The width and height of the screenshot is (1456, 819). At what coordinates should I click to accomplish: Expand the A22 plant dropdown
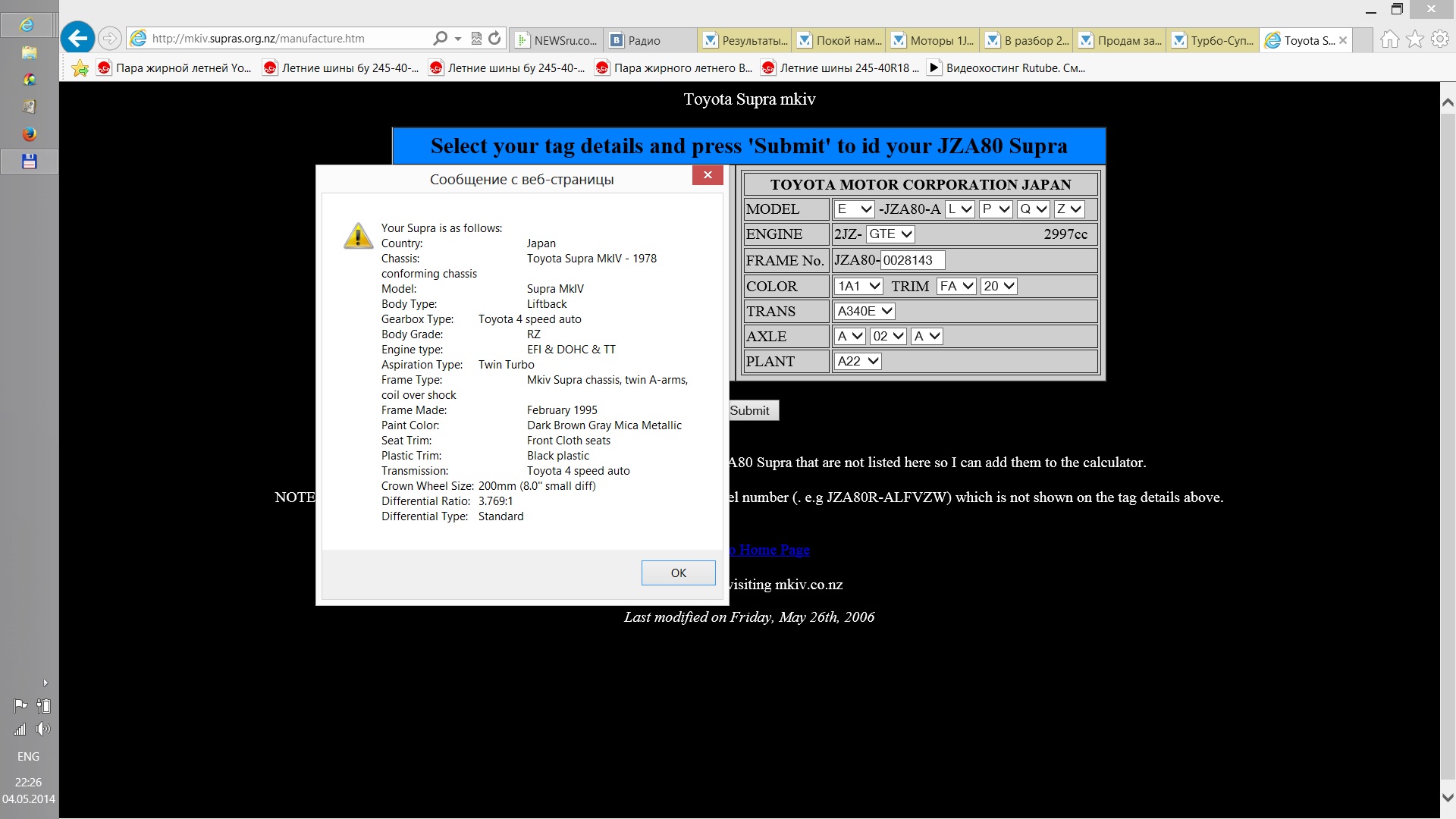[x=858, y=362]
